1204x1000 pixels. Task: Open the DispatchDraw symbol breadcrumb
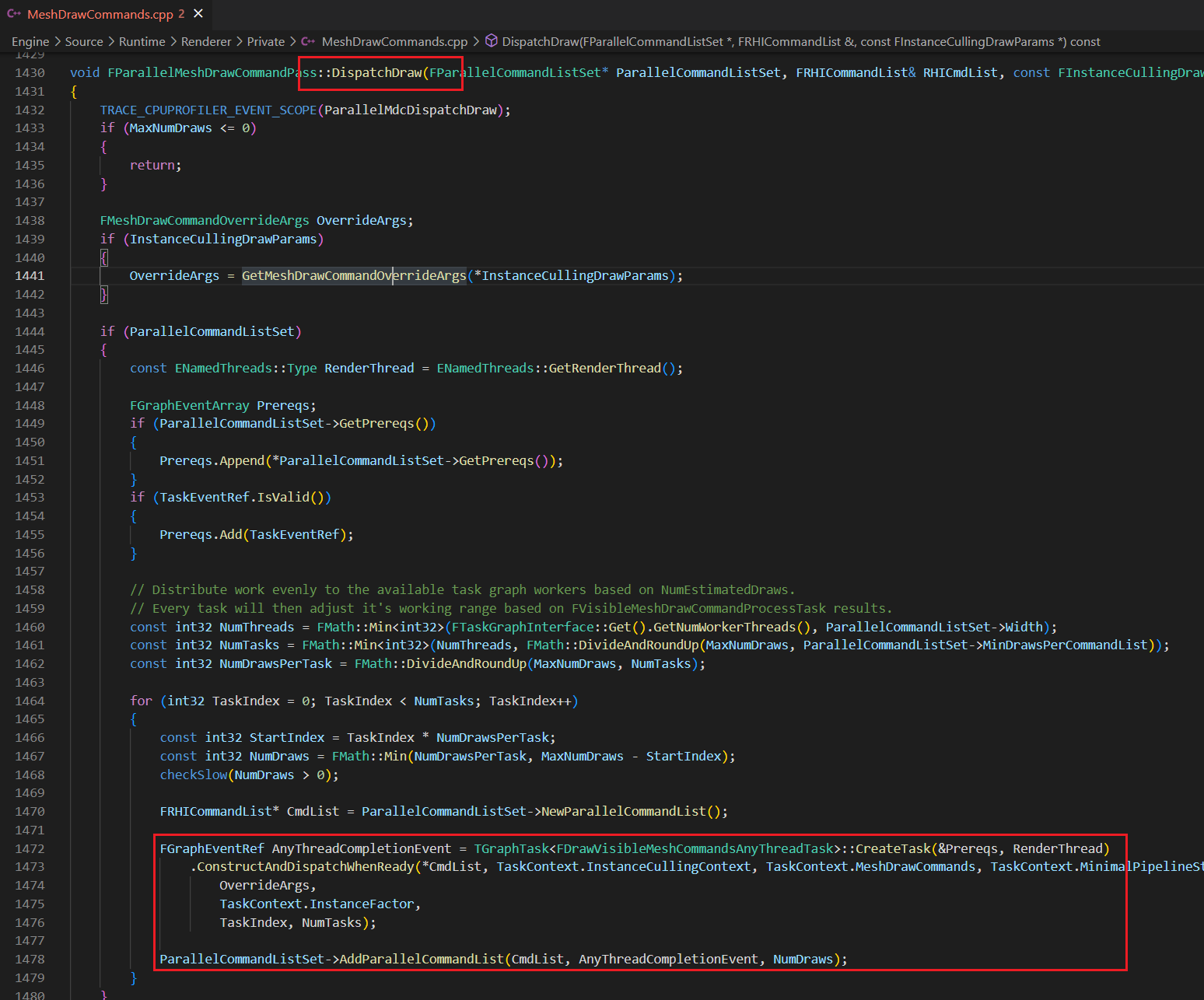pos(801,42)
